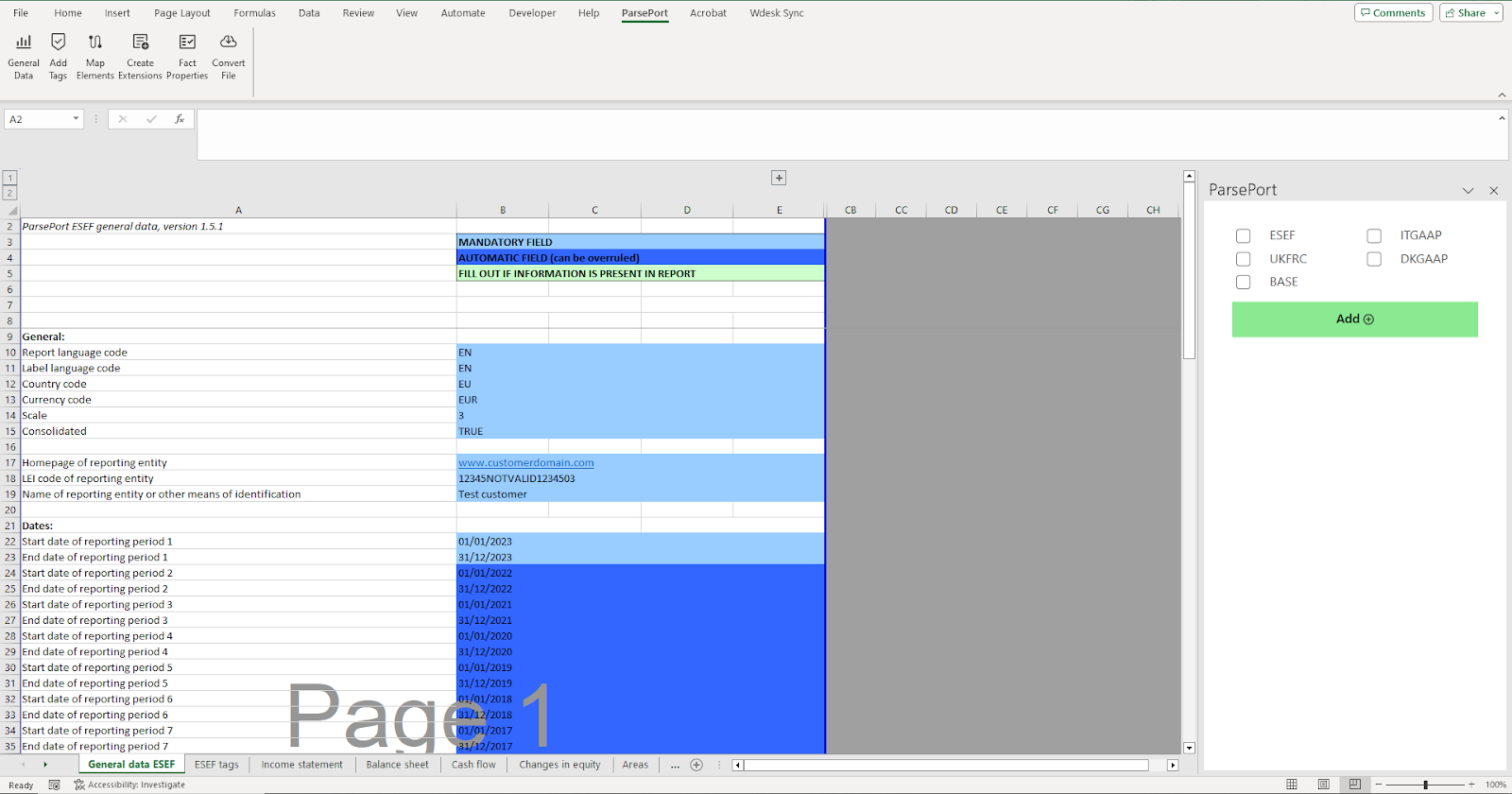Click the Add Tags ribbon icon

pos(59,56)
